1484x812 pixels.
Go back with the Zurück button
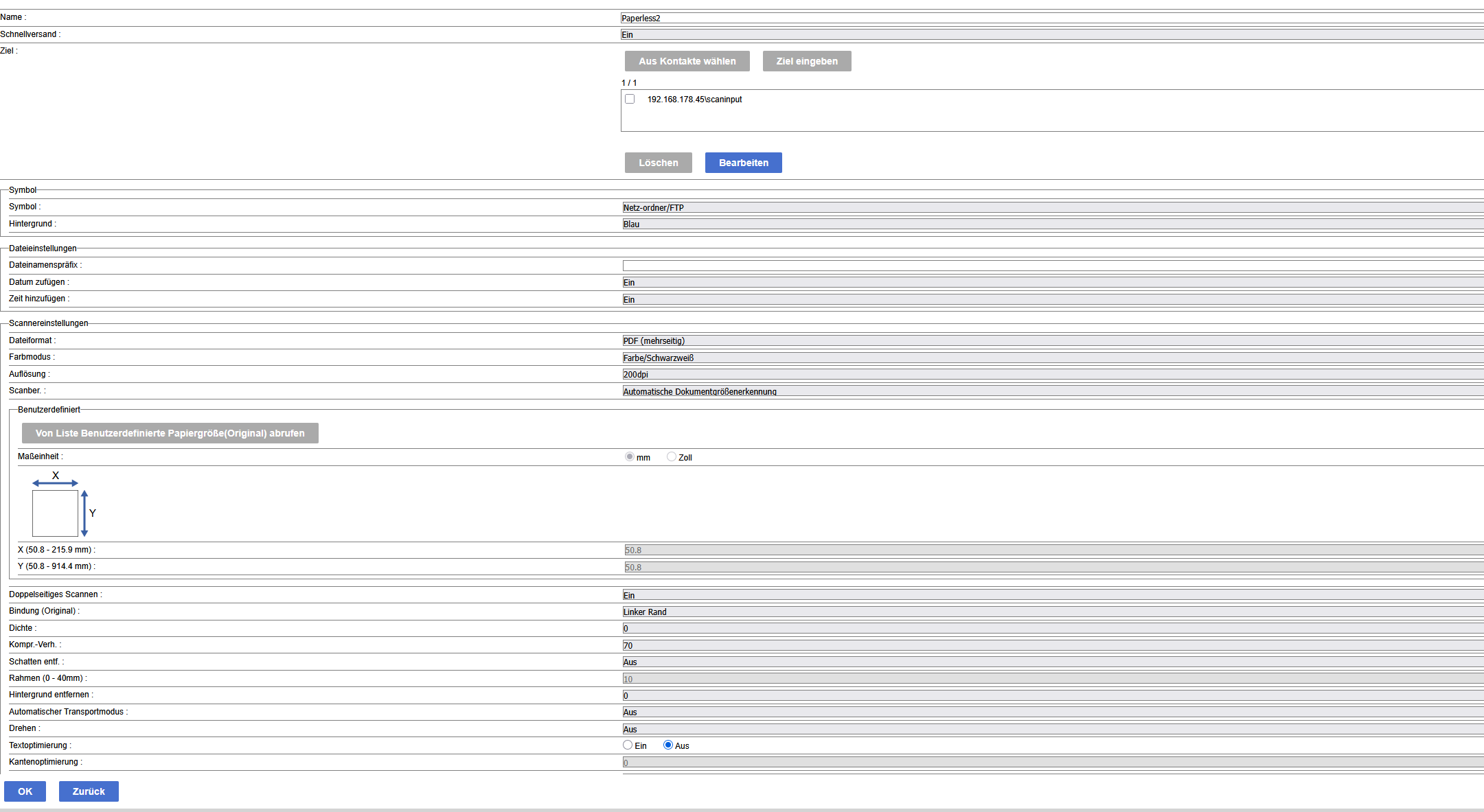click(89, 791)
